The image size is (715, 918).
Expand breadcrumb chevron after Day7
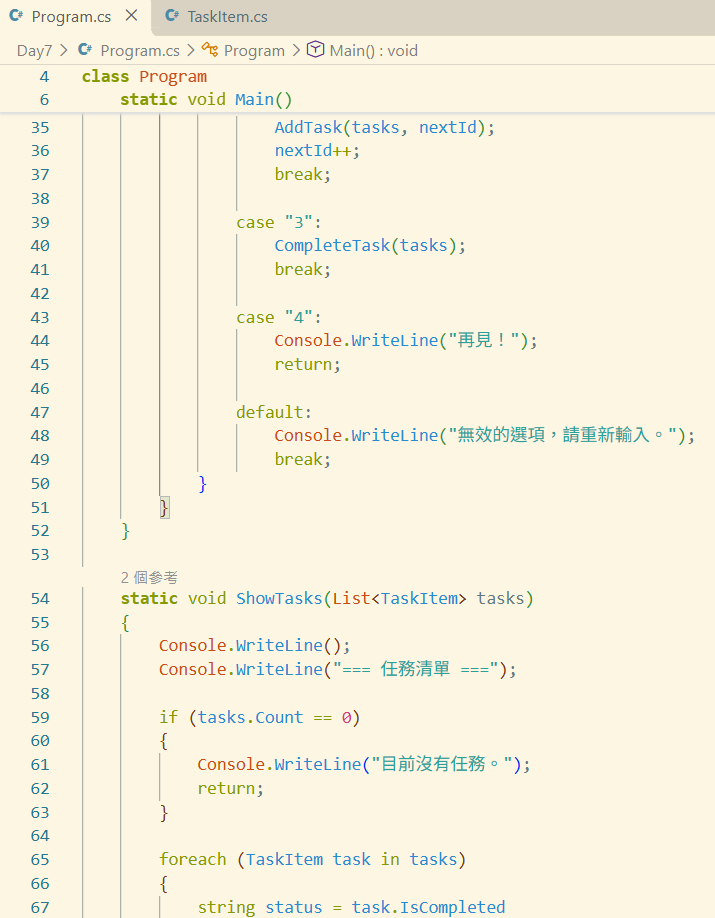click(64, 50)
